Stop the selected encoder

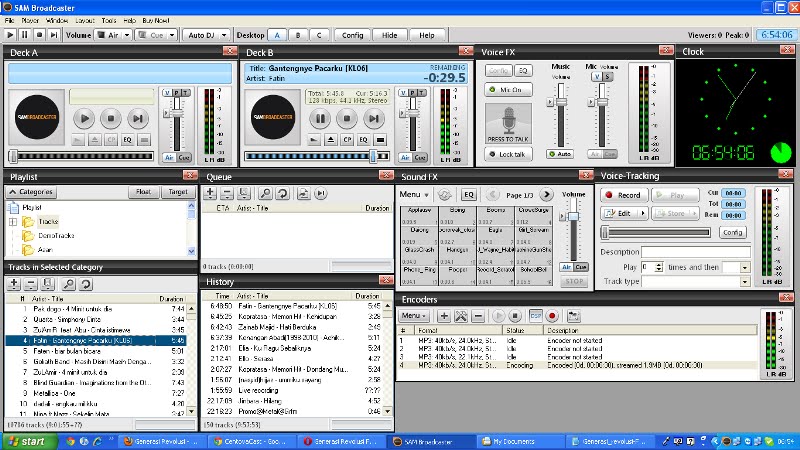(x=515, y=316)
